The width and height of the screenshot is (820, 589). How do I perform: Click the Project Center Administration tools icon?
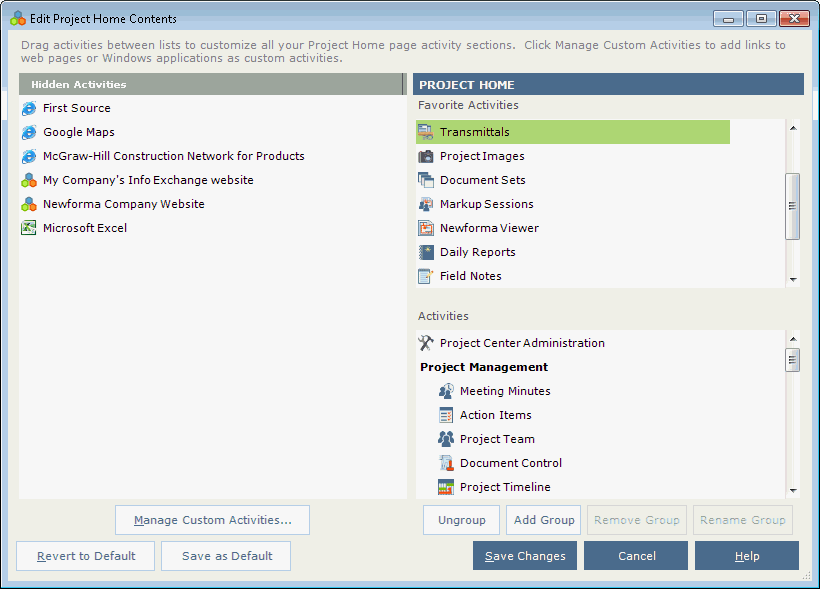coord(426,343)
